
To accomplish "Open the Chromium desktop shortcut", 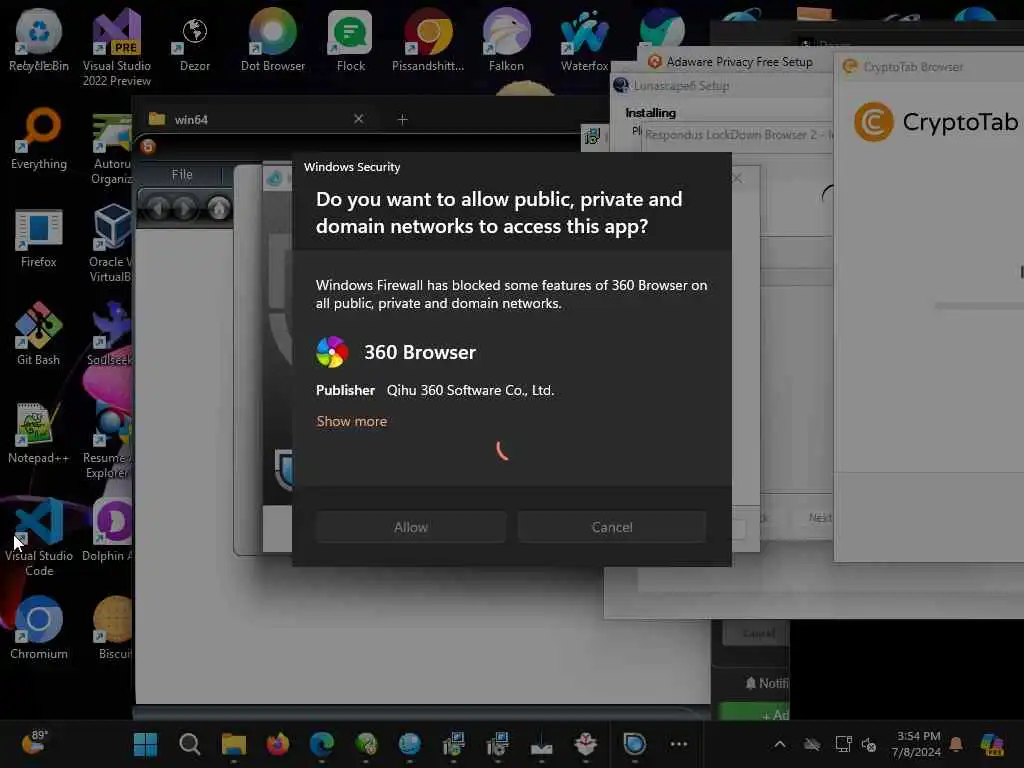I will (x=39, y=628).
